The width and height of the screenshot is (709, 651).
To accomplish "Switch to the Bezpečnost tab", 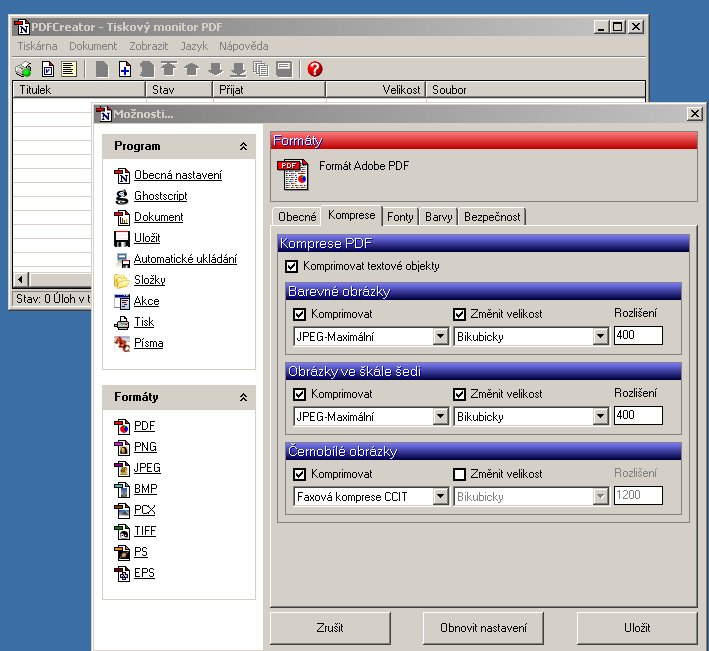I will pyautogui.click(x=492, y=217).
